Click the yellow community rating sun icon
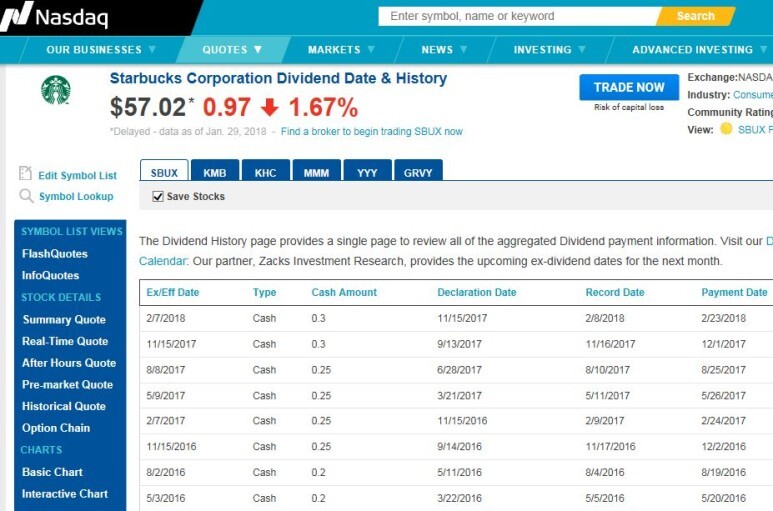773x511 pixels. pyautogui.click(x=726, y=129)
